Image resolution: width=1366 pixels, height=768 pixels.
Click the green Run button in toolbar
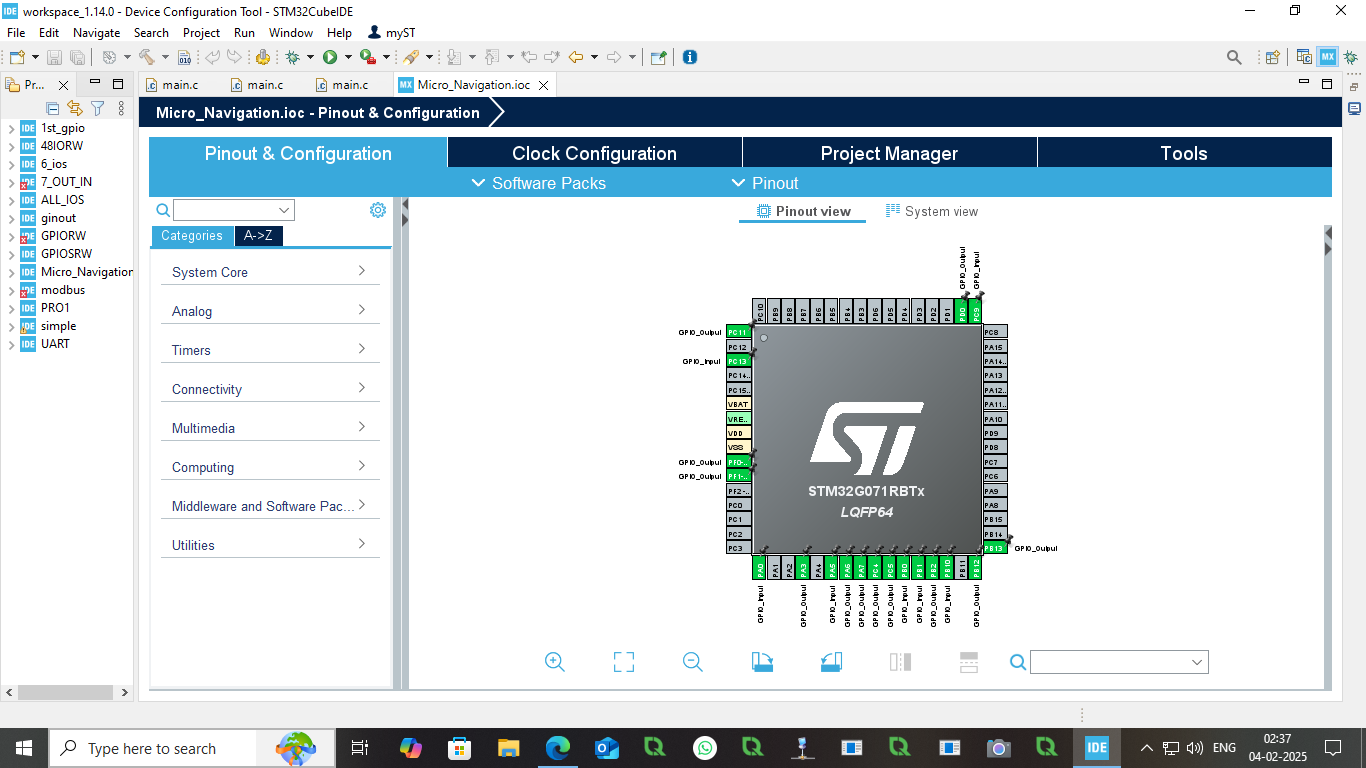(329, 57)
